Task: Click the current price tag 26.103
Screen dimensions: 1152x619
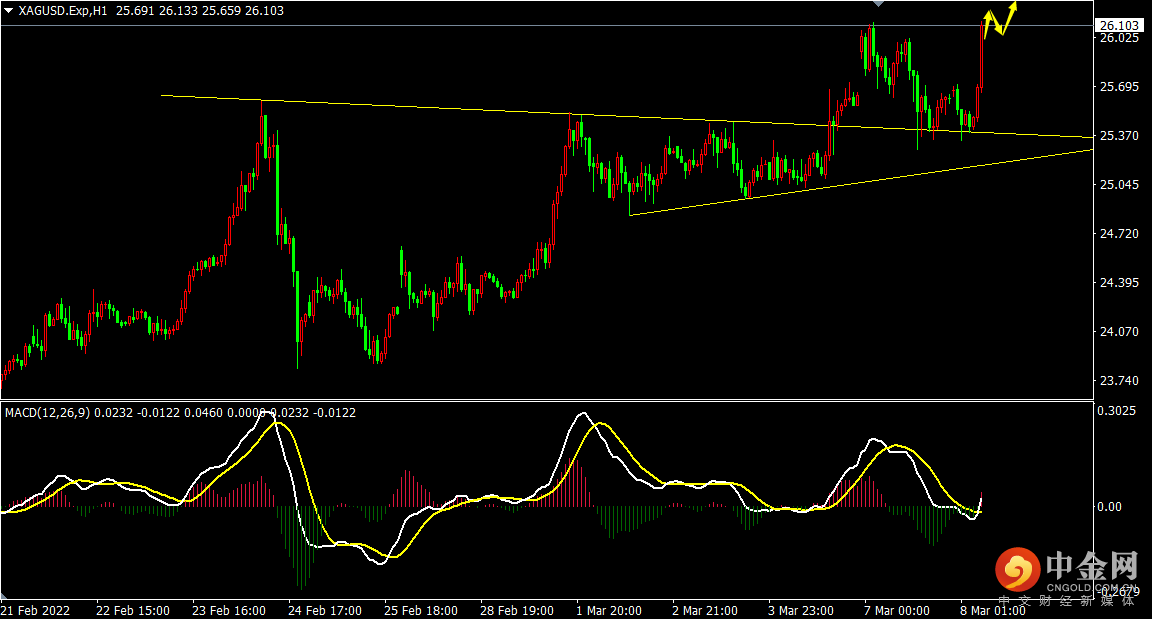Action: [x=1119, y=26]
